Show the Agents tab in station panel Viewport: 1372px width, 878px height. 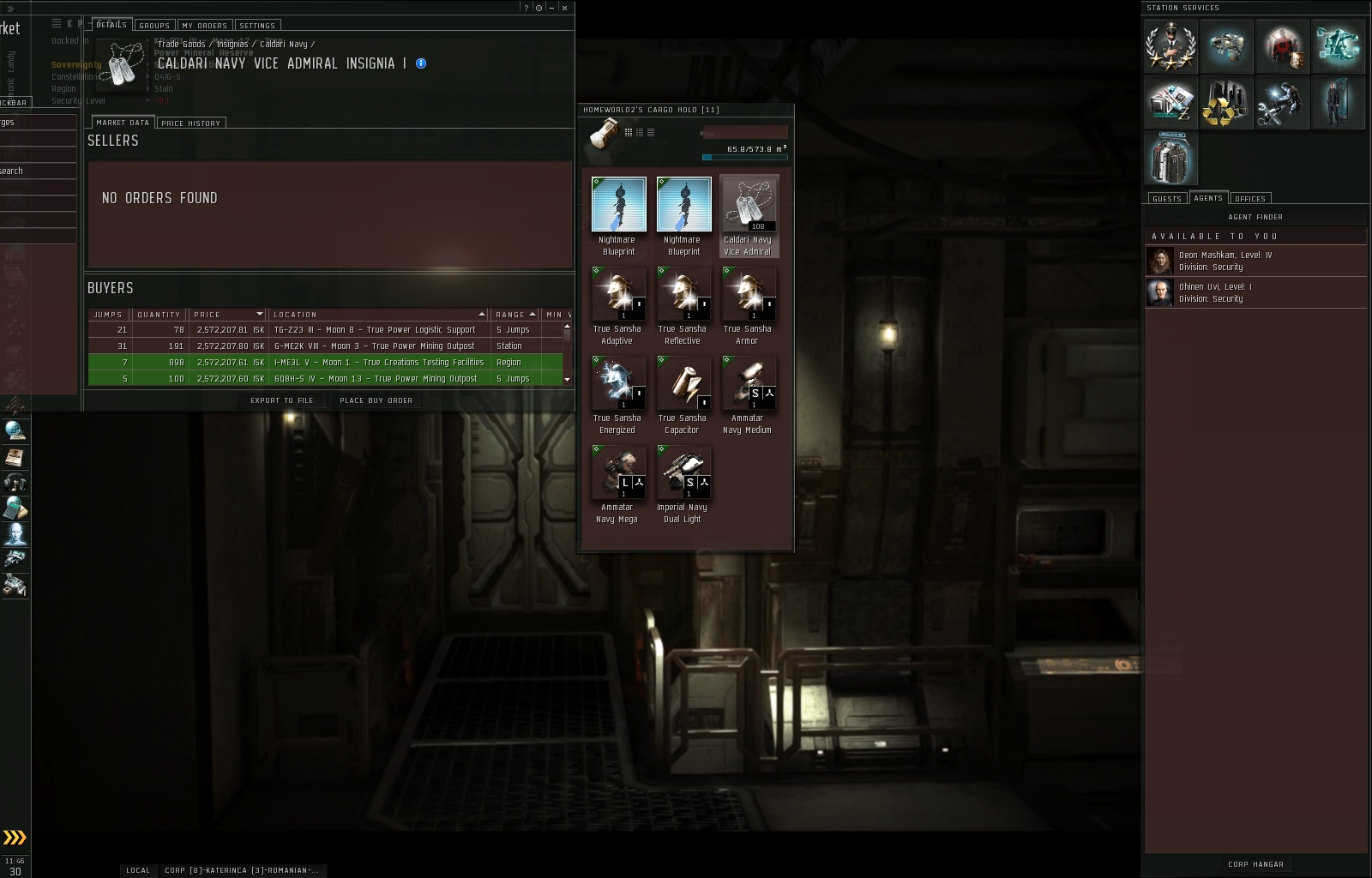[x=1208, y=198]
